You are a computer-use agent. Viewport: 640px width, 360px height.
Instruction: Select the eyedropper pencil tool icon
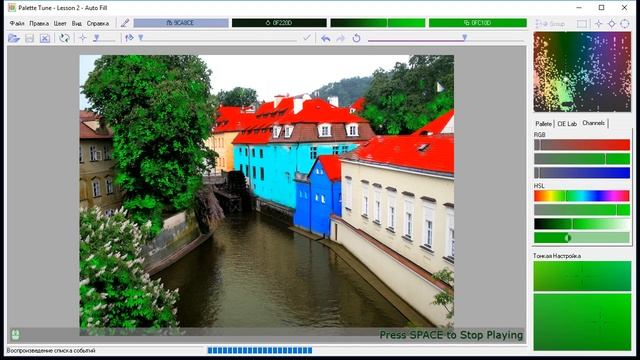(x=125, y=23)
